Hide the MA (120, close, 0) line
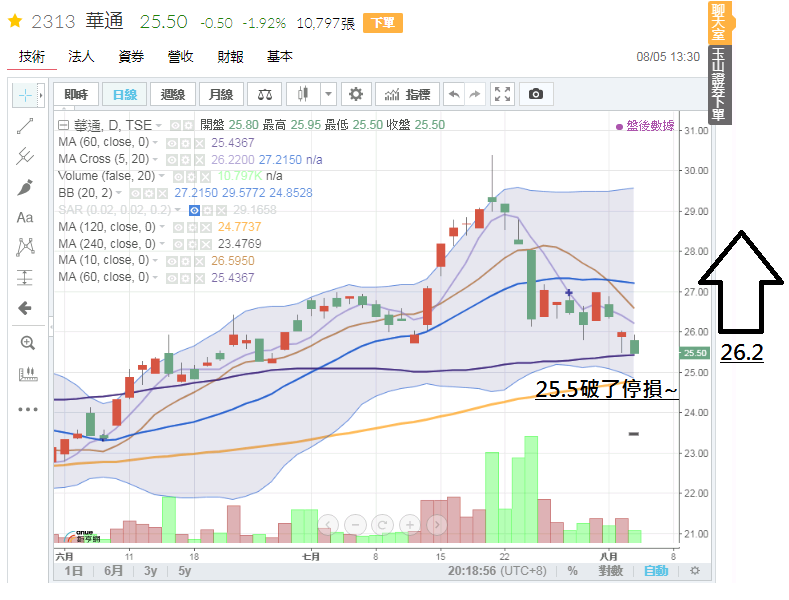Viewport: 789px width, 600px height. pyautogui.click(x=178, y=228)
